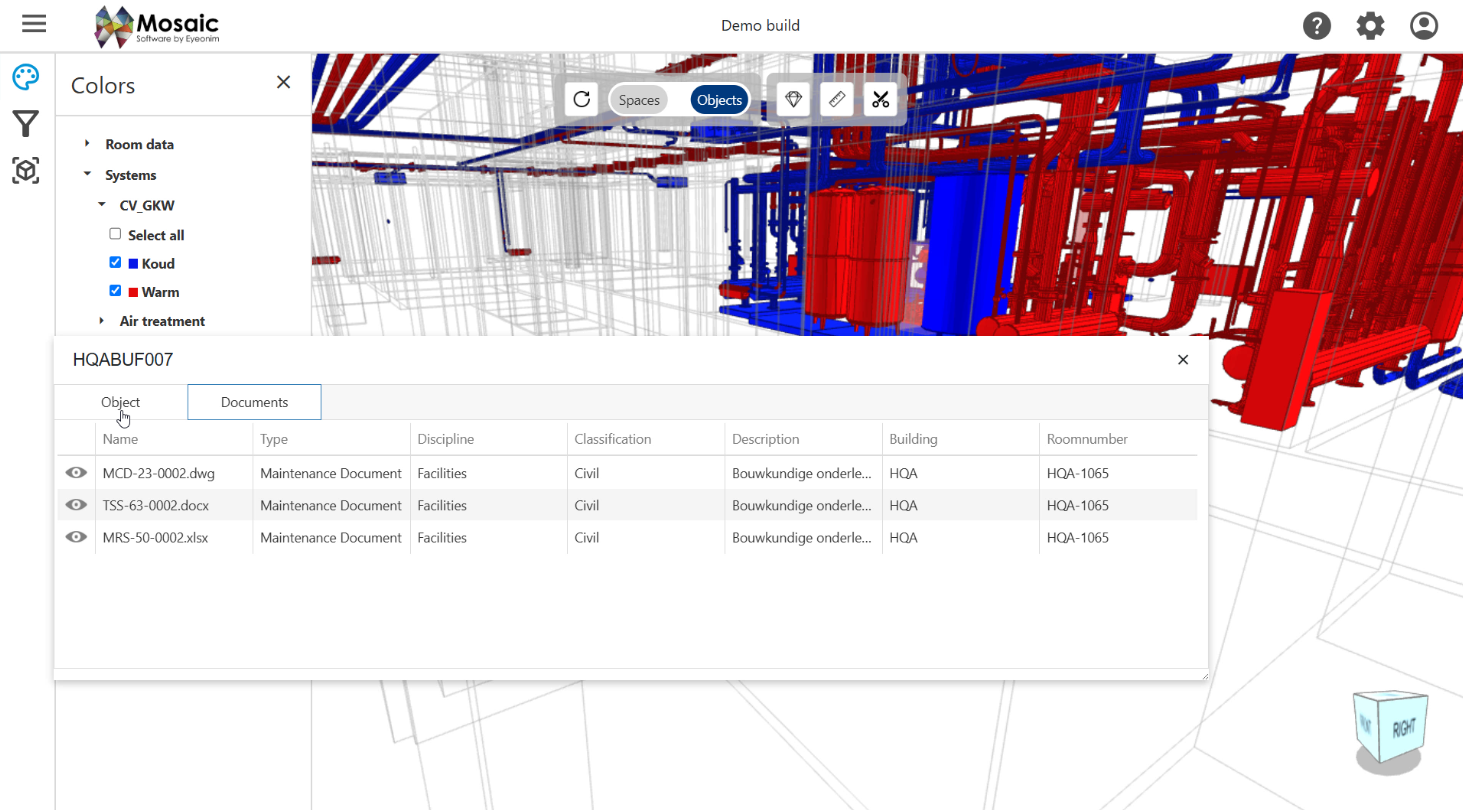Uncheck the Warm checkbox

[115, 291]
